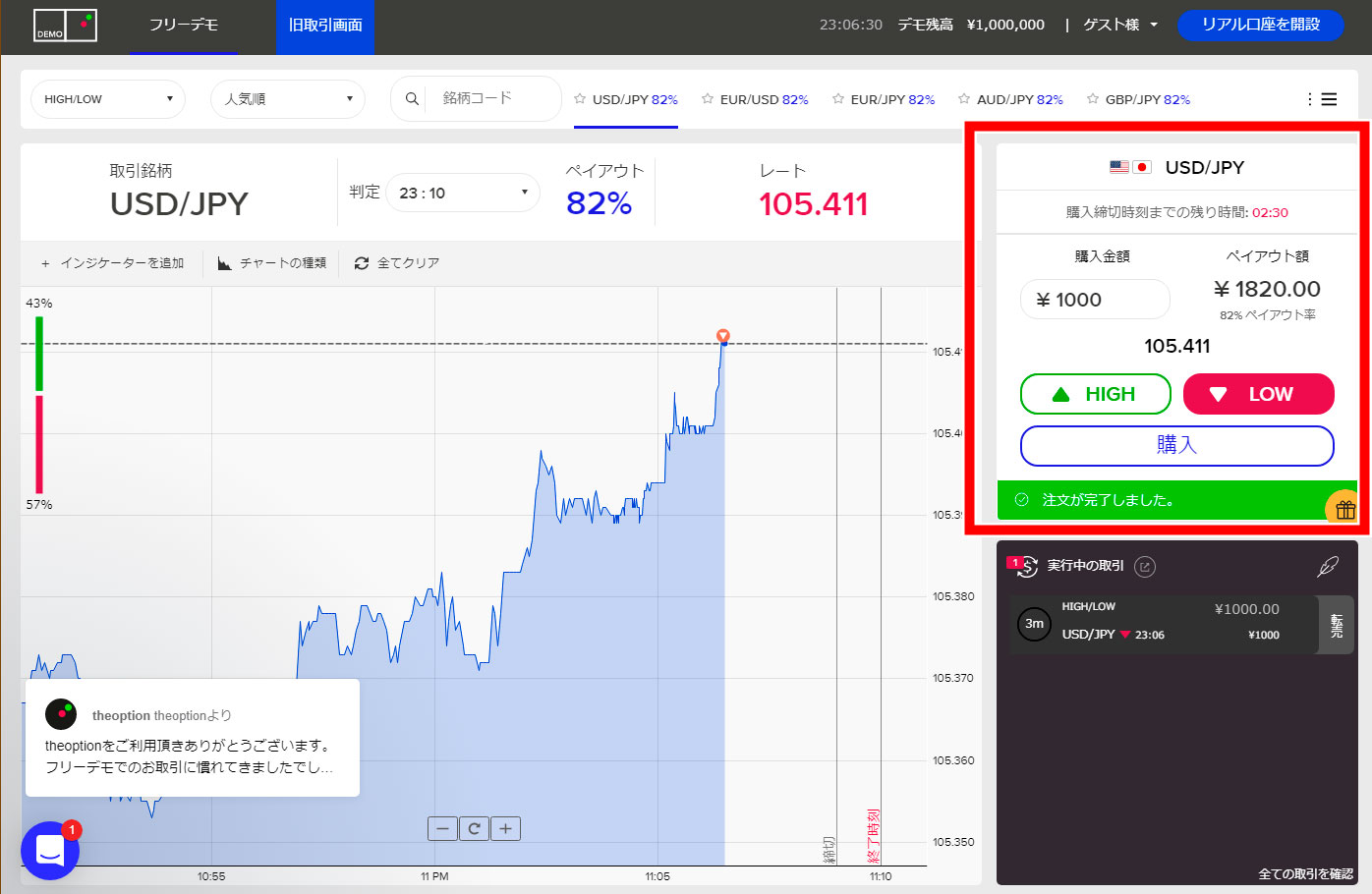Screen dimensions: 1372x894
Task: Select the GBP/JPY 82% asset tab
Action: (x=1148, y=99)
